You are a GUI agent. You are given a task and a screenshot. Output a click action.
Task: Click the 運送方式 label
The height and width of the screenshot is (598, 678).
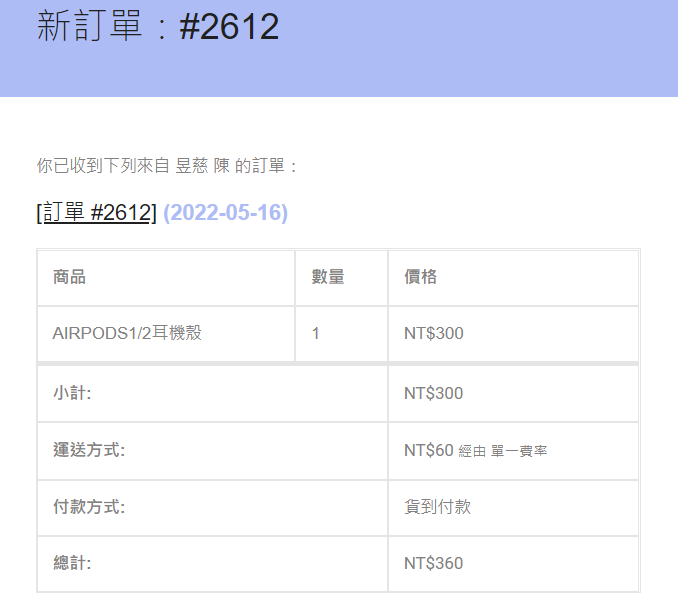click(x=89, y=450)
